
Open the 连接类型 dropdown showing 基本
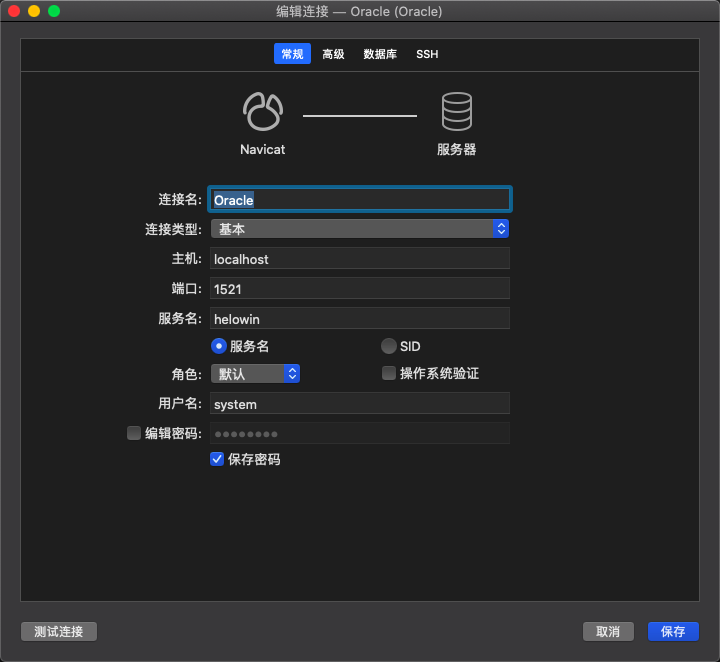click(360, 229)
